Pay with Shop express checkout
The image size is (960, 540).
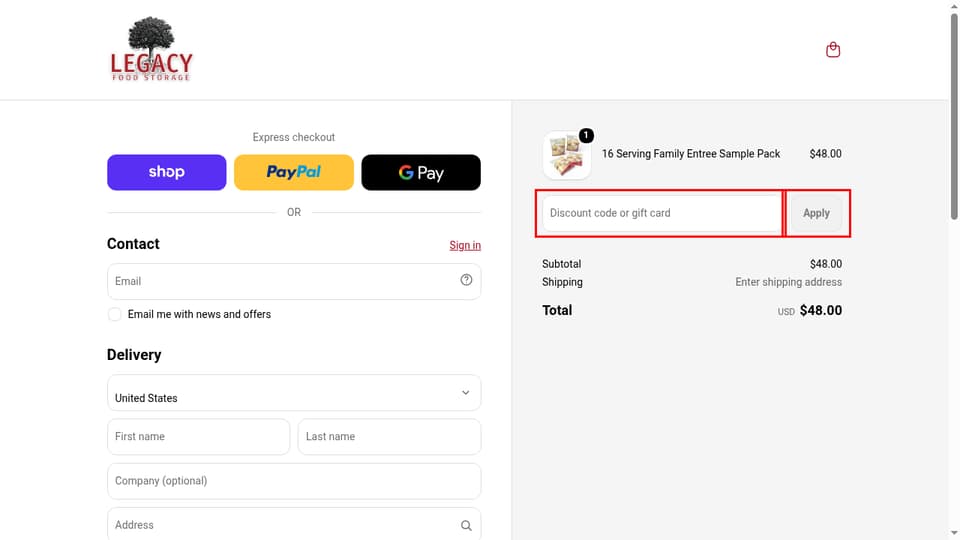tap(167, 172)
